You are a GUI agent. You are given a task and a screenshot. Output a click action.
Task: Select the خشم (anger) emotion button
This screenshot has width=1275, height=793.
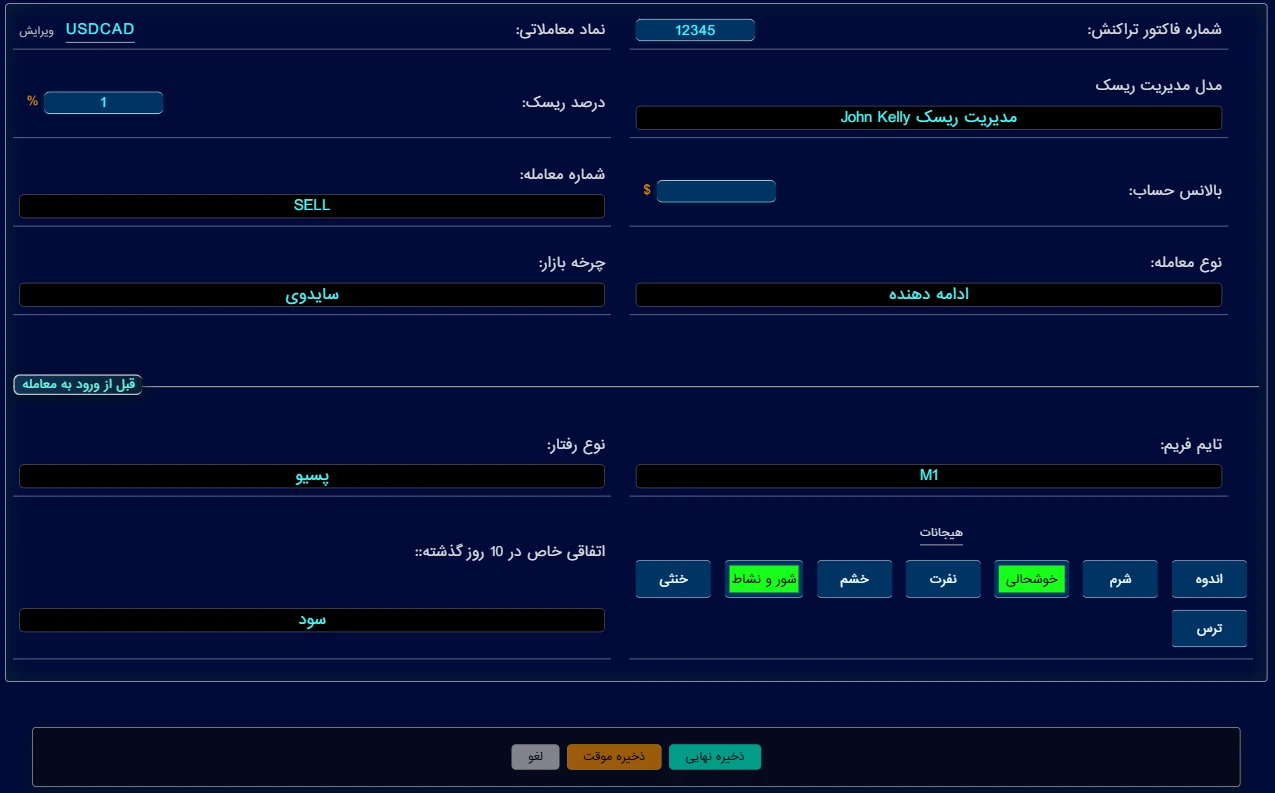point(854,579)
